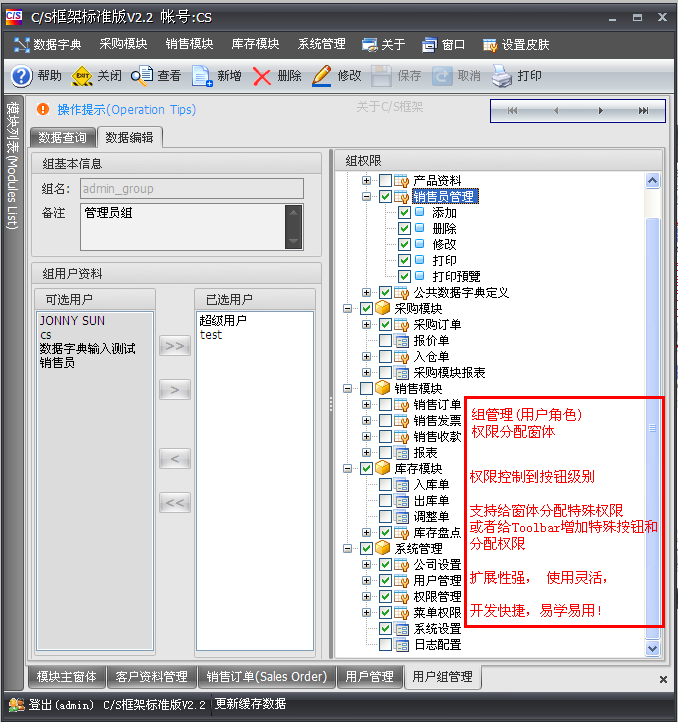Click the 帮助 help icon in toolbar
This screenshot has width=678, height=722.
[21, 76]
